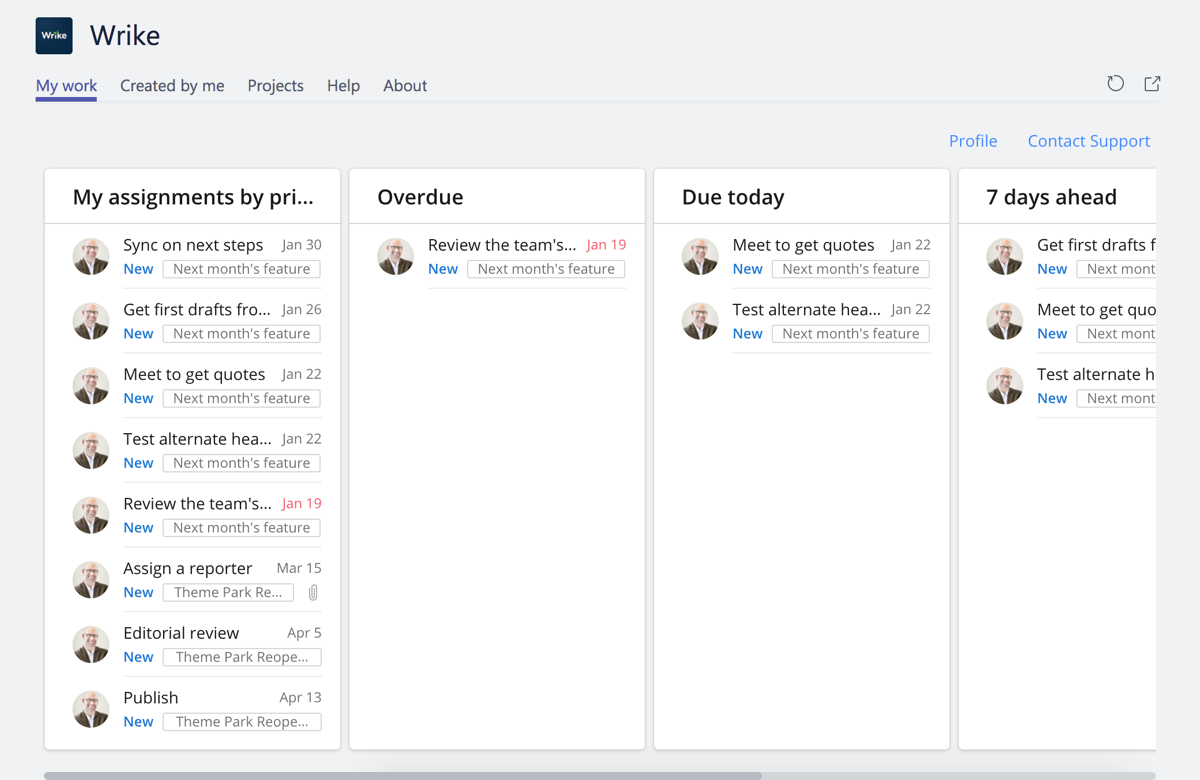Click the avatar next to the Publish task

(x=91, y=709)
